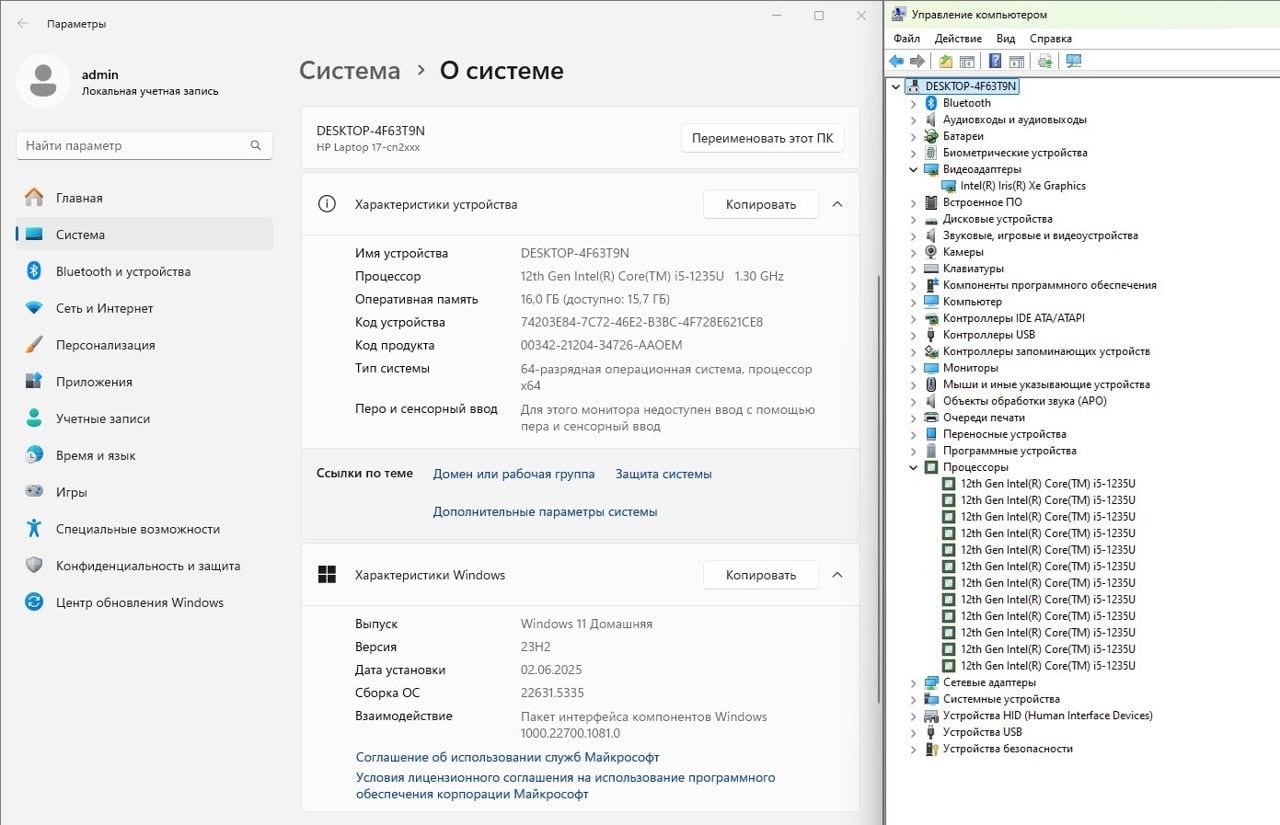Open the Действие menu
Viewport: 1280px width, 825px height.
[x=958, y=38]
